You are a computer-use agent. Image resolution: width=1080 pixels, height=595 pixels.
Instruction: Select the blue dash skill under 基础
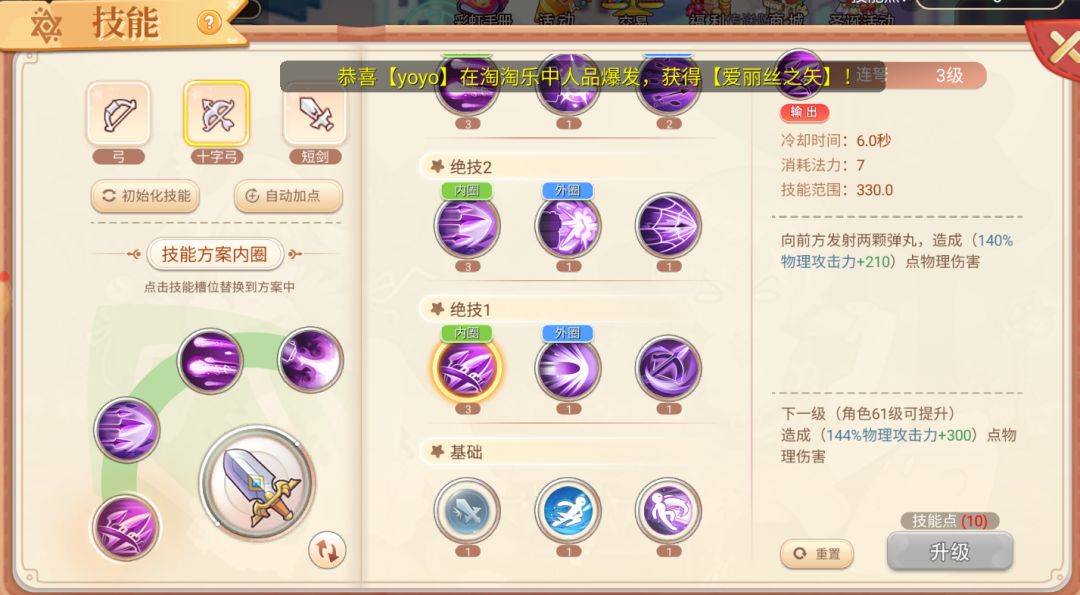pyautogui.click(x=568, y=511)
